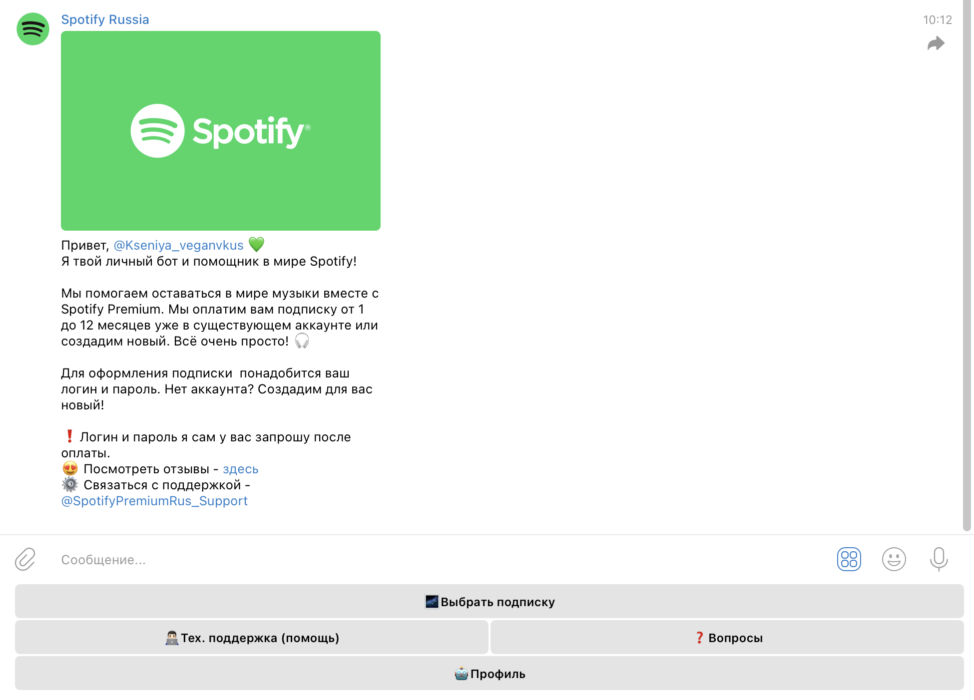Viewport: 974px width, 700px height.
Task: Click the red exclamation mark emoji
Action: (x=69, y=437)
